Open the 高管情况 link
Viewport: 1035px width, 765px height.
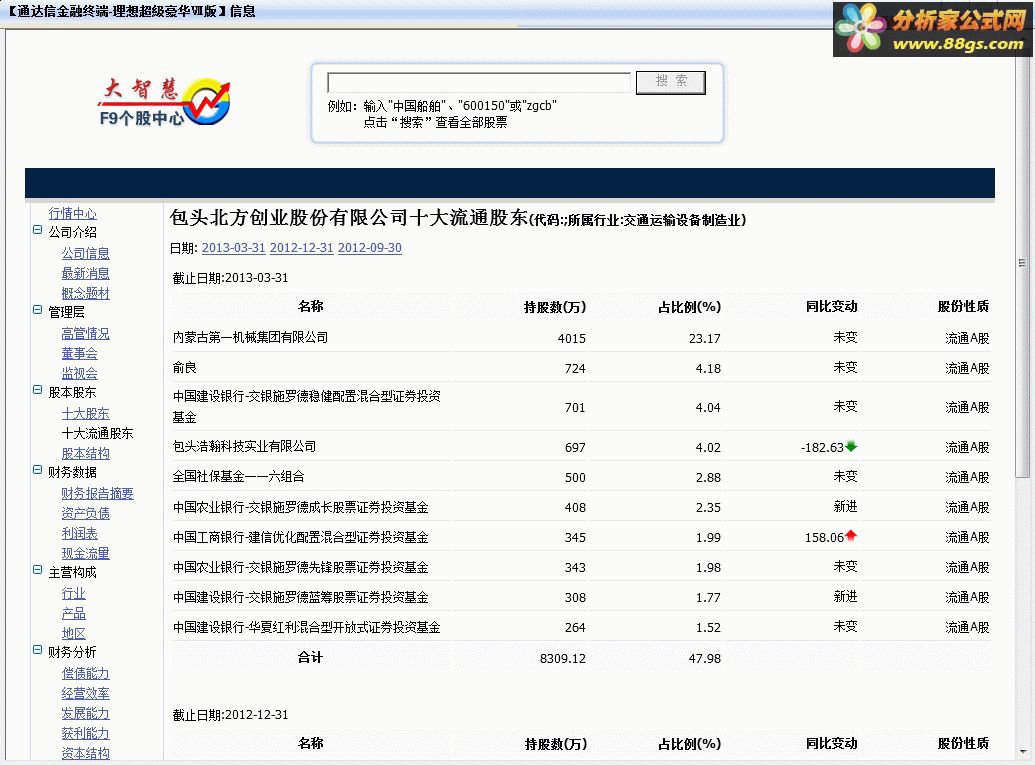tap(85, 333)
